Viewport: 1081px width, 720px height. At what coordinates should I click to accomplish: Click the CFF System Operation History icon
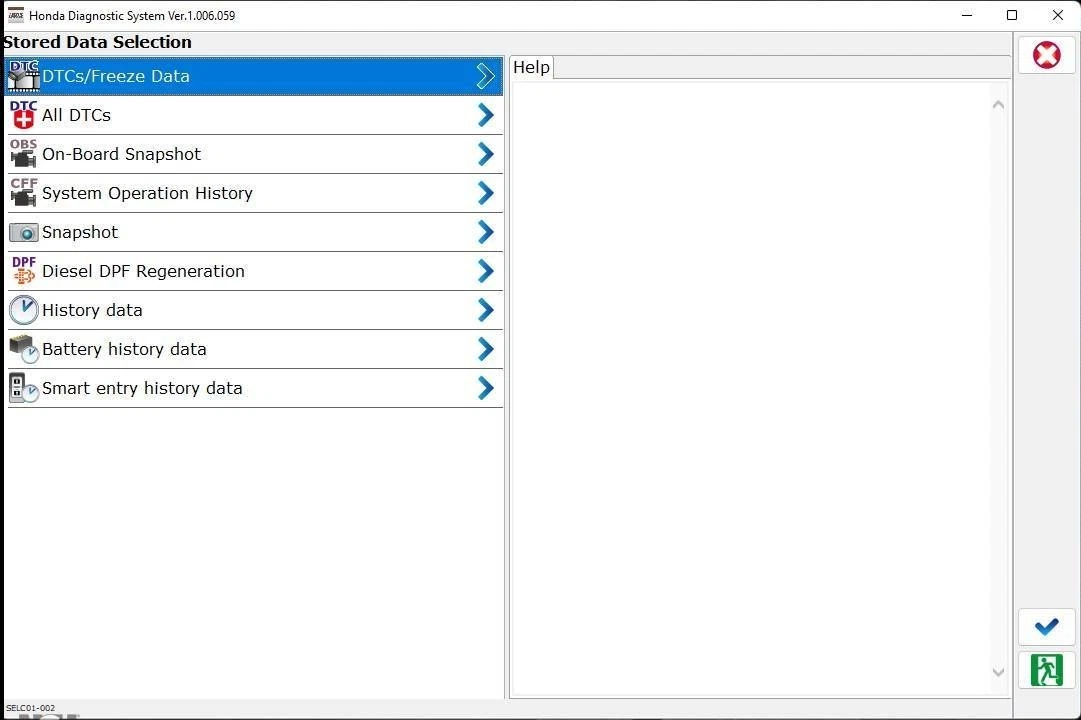coord(23,193)
